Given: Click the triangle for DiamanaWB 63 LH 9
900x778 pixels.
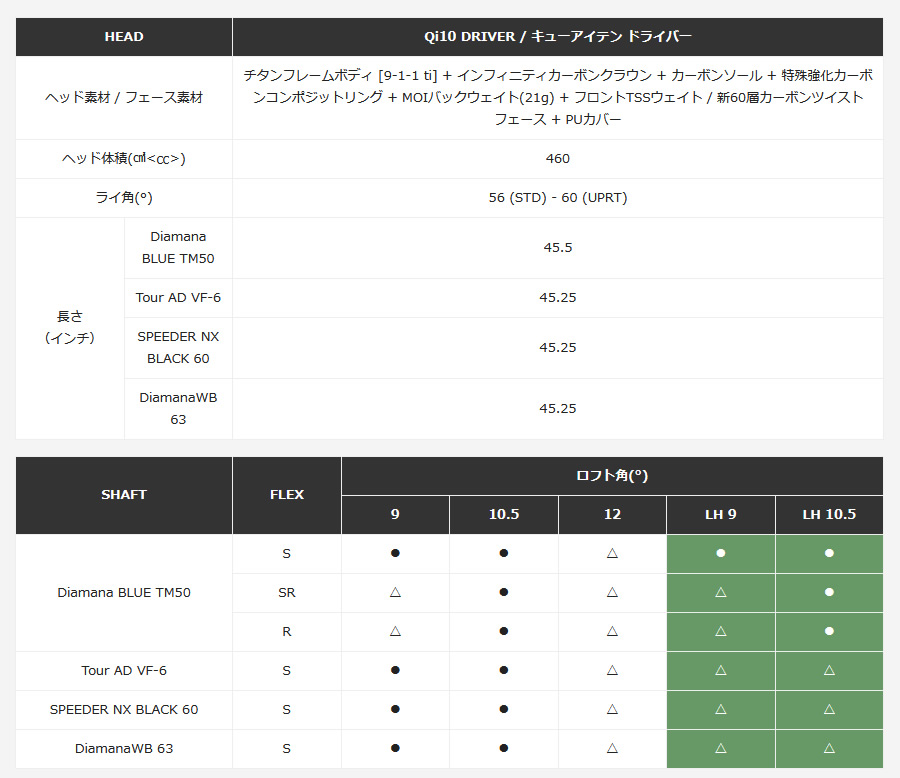Looking at the screenshot, I should click(720, 749).
